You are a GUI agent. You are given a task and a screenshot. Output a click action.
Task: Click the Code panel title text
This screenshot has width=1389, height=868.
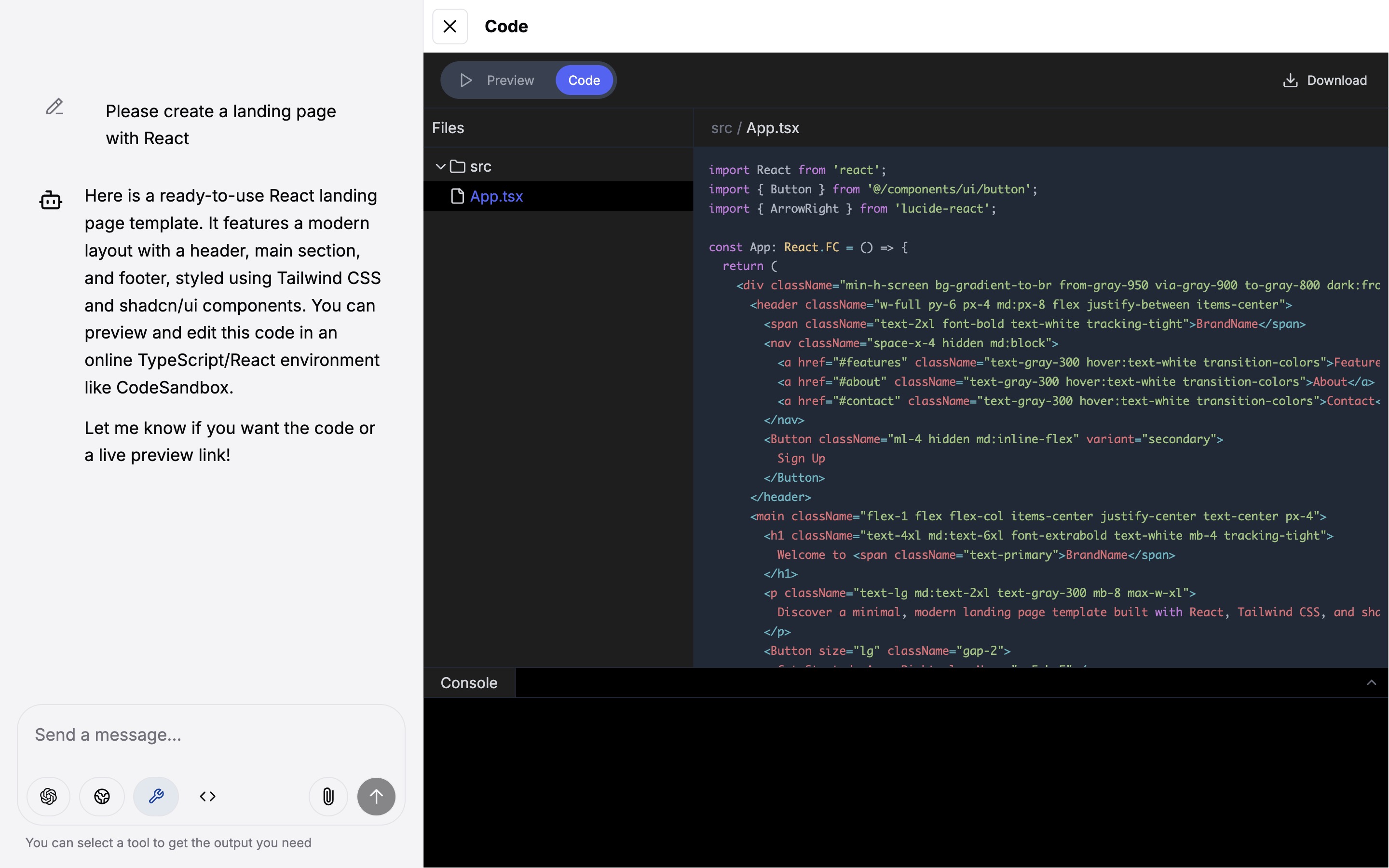[x=506, y=27]
